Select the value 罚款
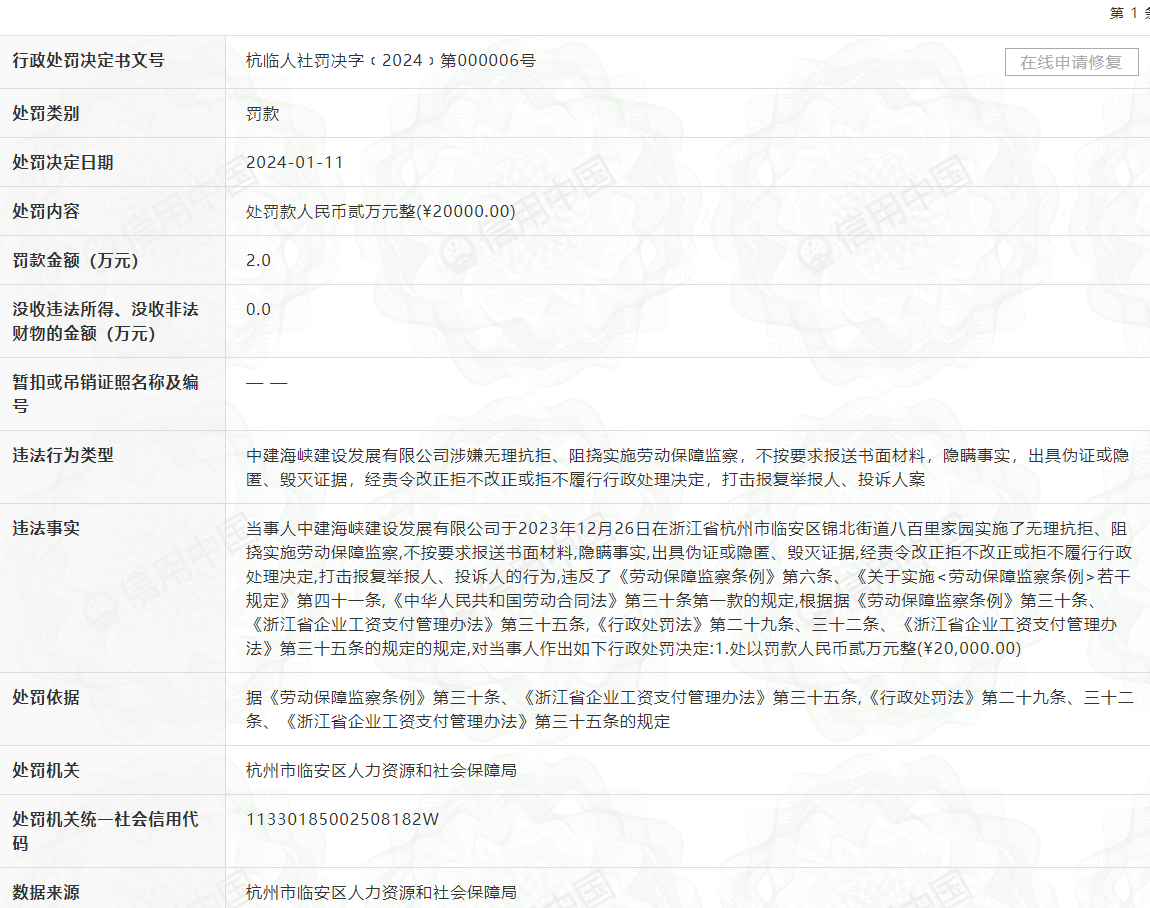1150x908 pixels. pyautogui.click(x=263, y=114)
